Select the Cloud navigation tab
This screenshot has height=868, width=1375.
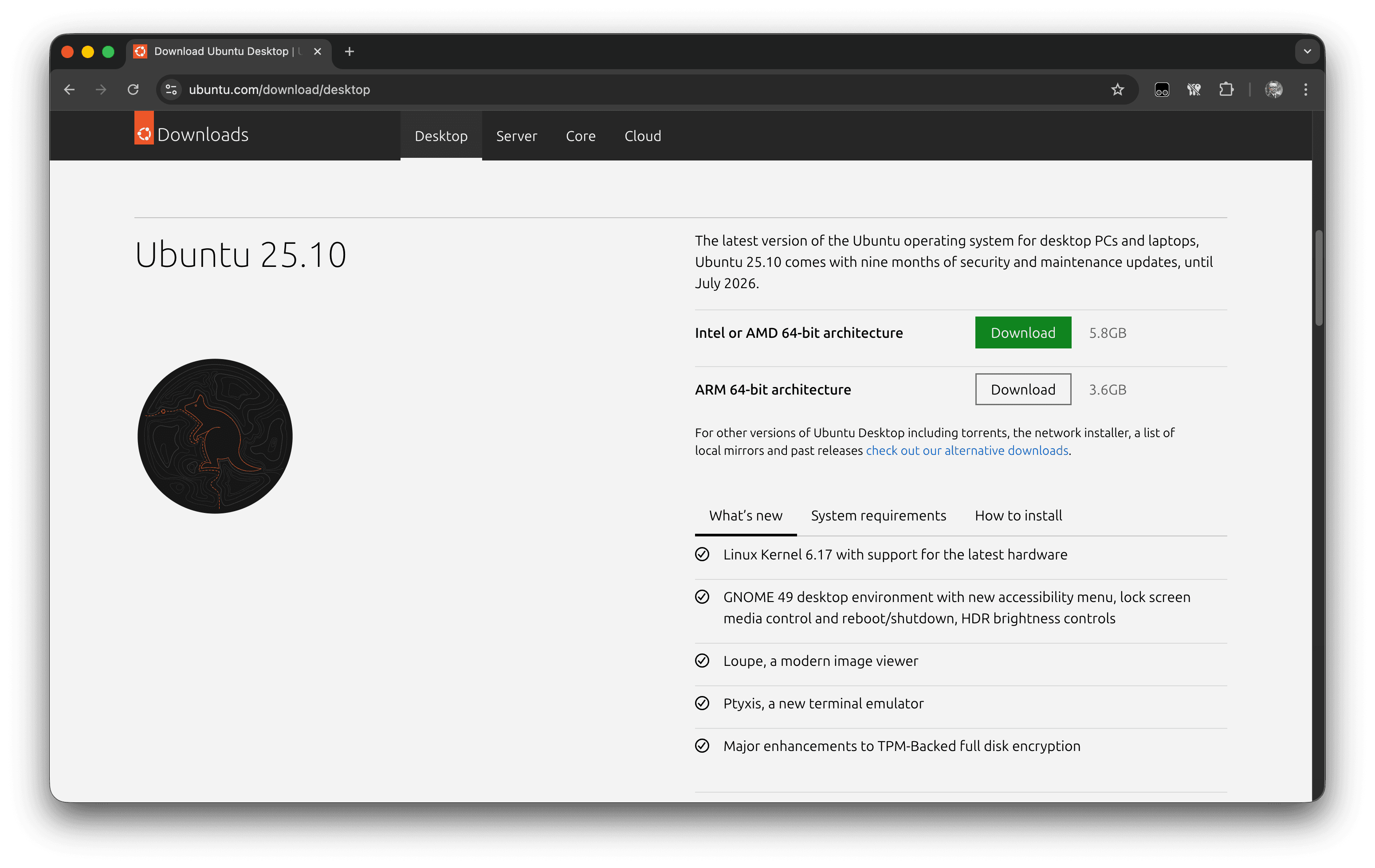642,136
